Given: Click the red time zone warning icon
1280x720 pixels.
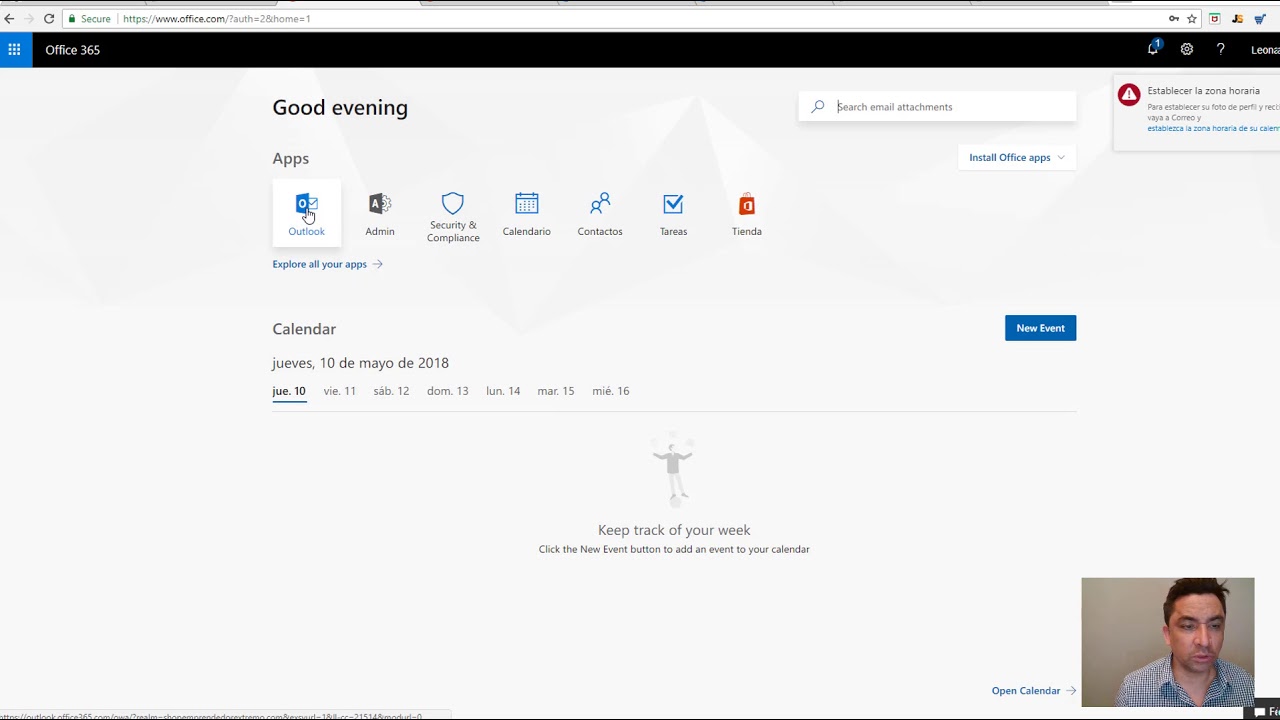Looking at the screenshot, I should point(1129,95).
